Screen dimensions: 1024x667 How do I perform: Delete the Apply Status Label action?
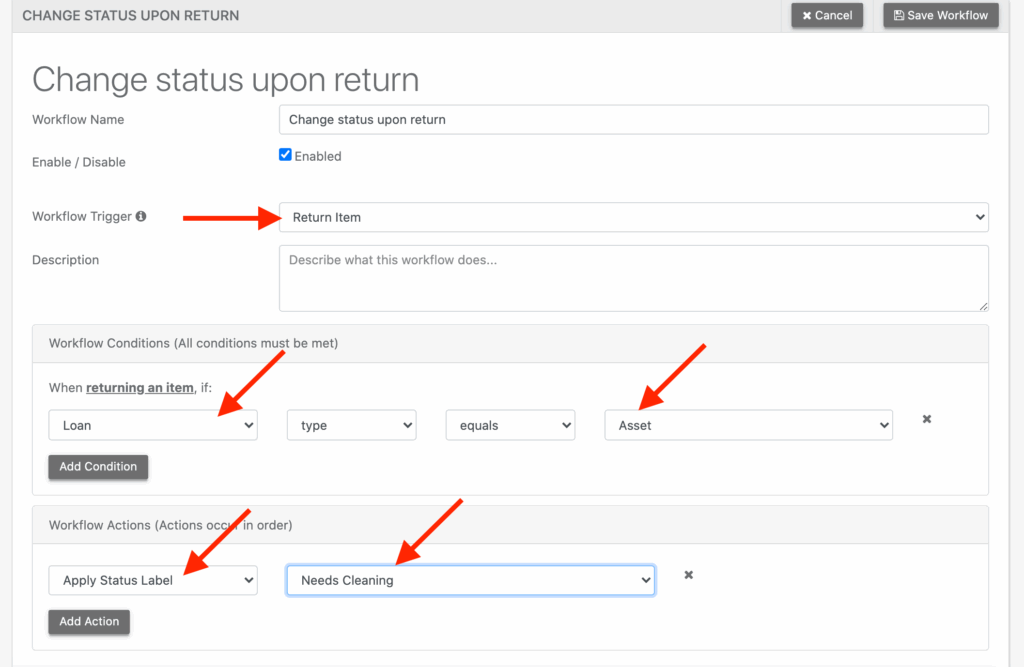688,575
